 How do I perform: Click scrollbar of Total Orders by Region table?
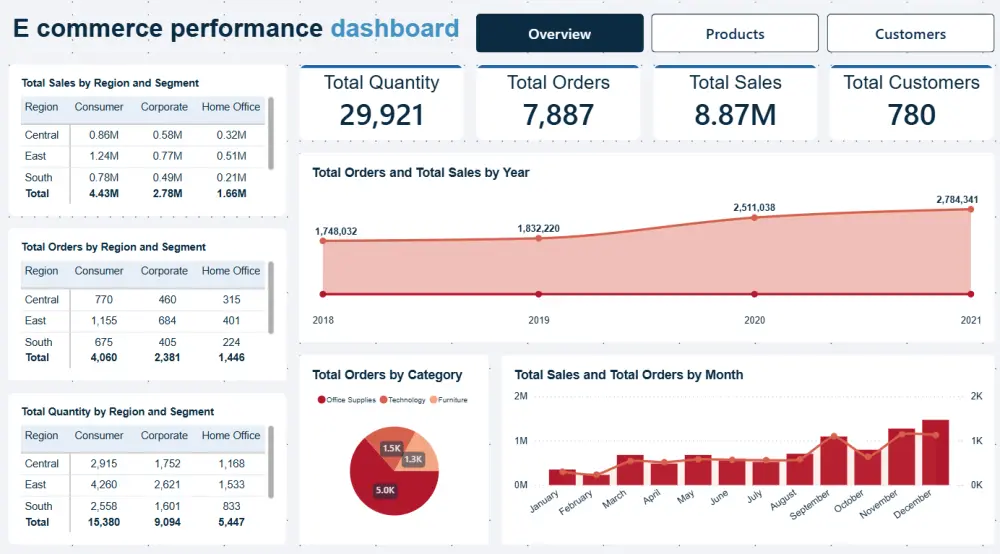point(271,298)
